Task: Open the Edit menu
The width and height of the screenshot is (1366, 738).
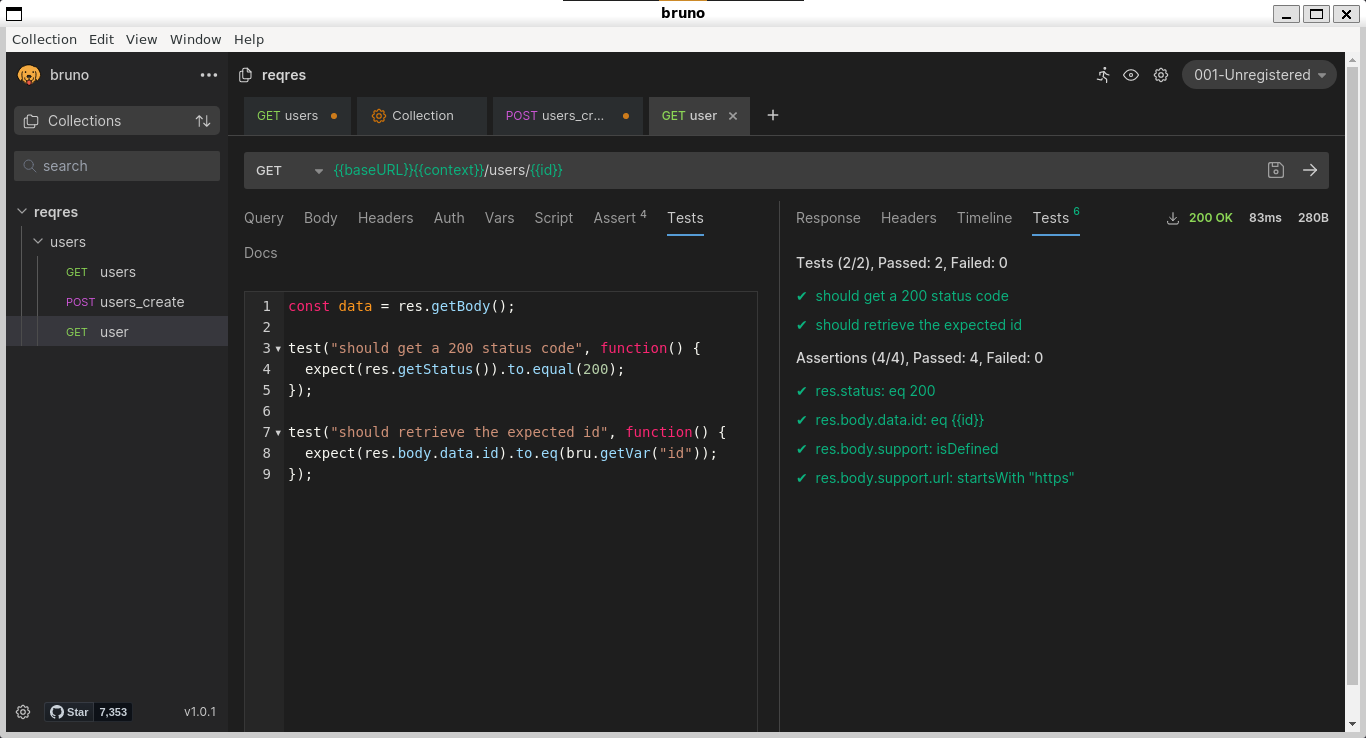Action: (101, 39)
